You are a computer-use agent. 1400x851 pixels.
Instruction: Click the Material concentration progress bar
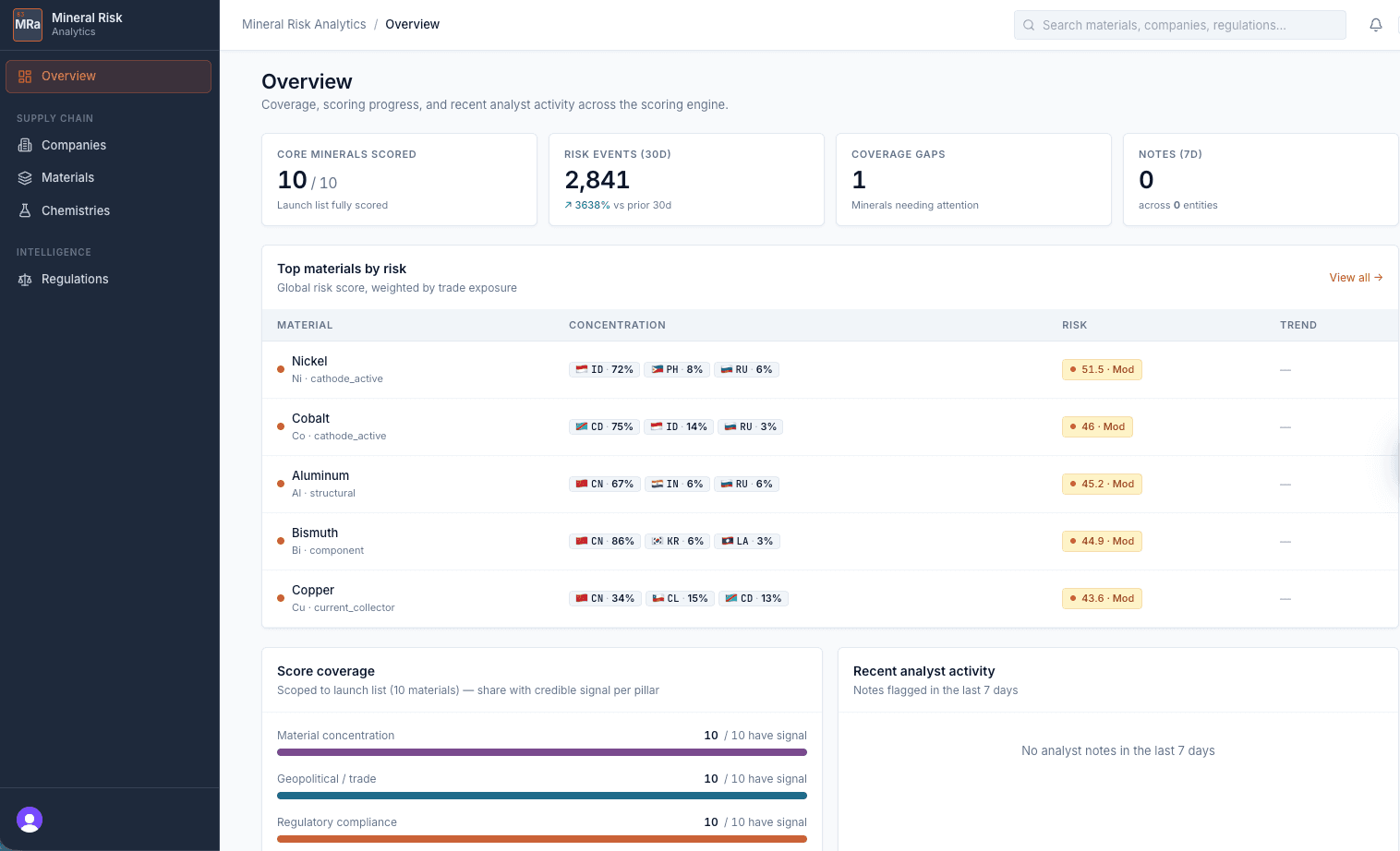click(x=542, y=752)
